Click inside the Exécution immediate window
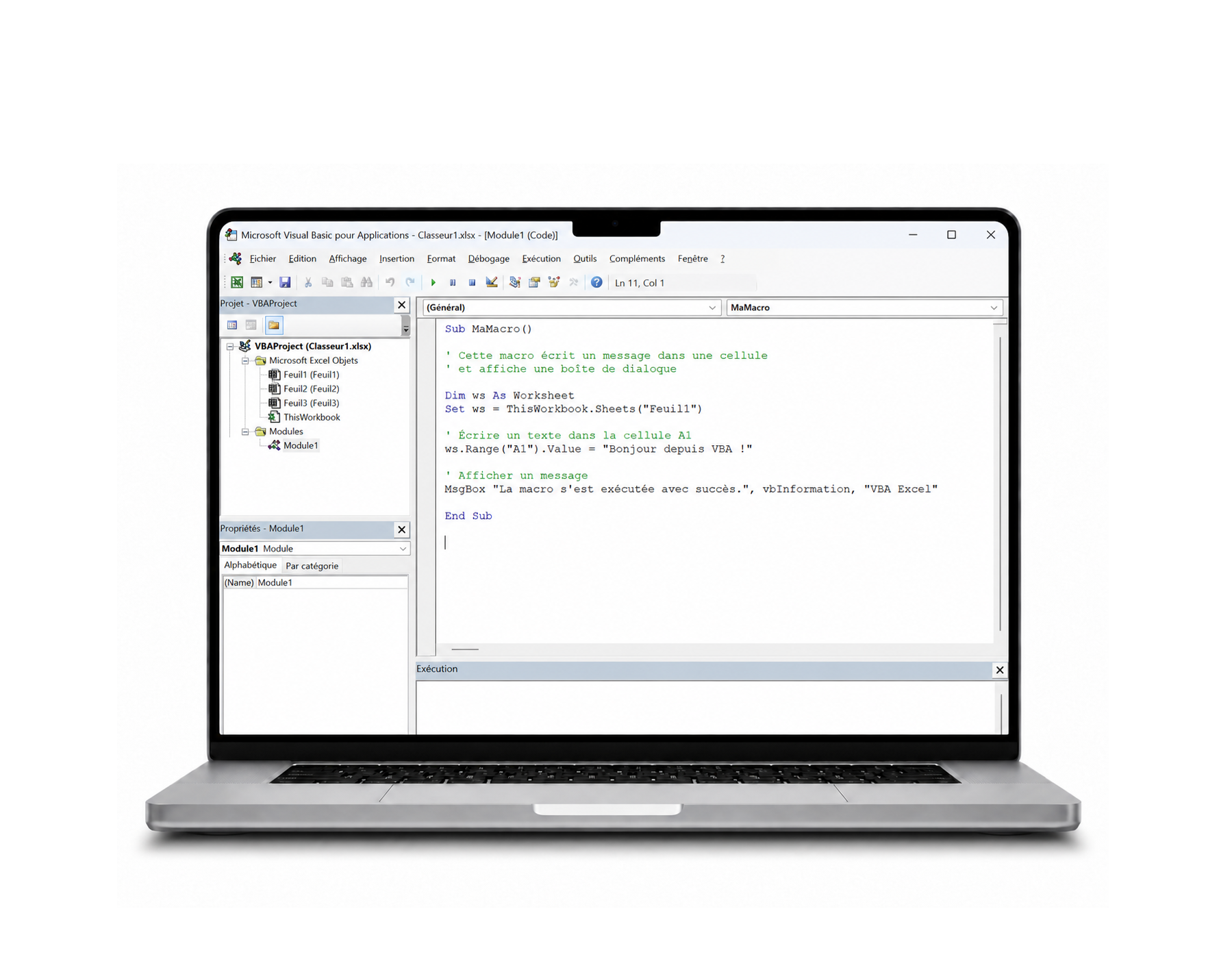Screen dimensions: 1232x959 click(x=705, y=708)
